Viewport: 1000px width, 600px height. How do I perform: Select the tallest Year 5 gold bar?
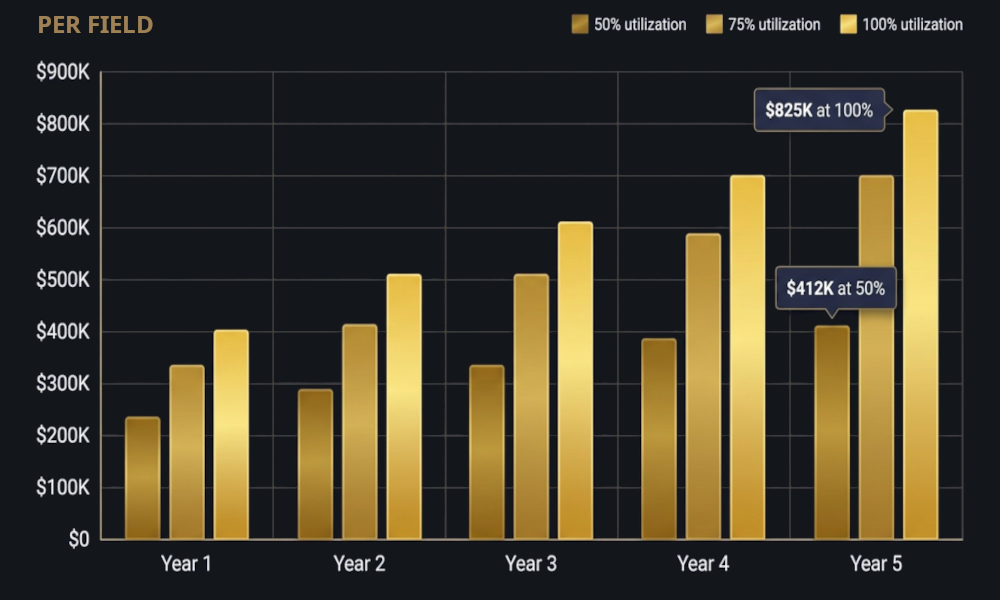pos(920,320)
